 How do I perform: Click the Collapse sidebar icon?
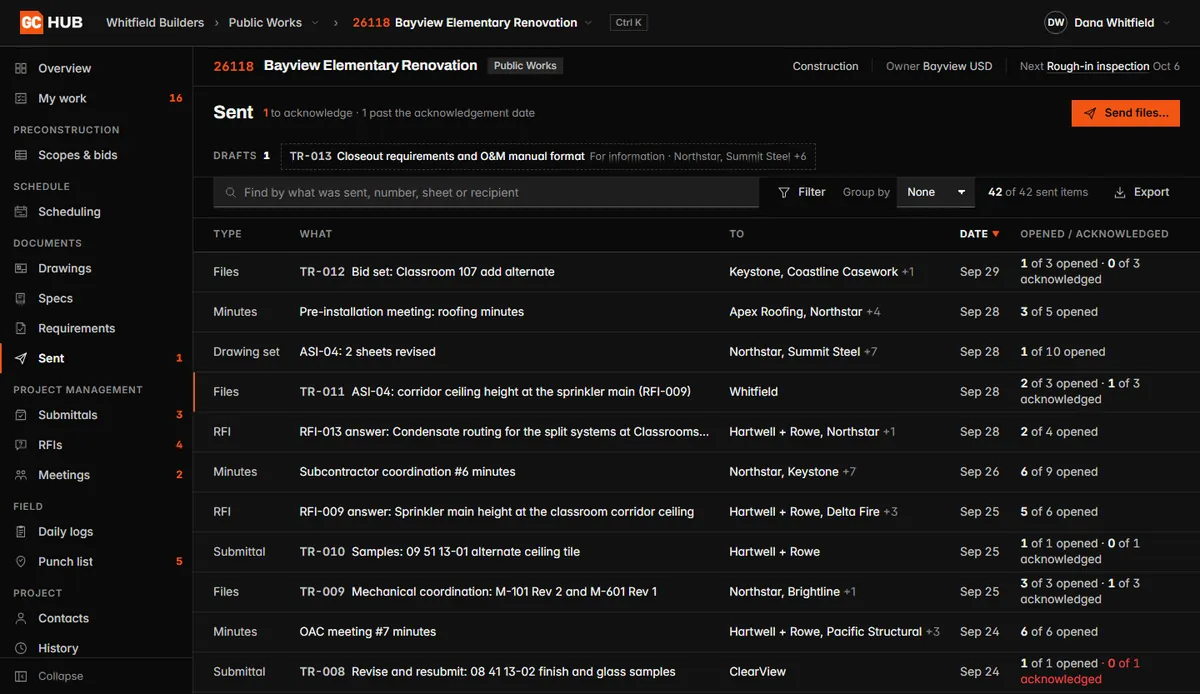pyautogui.click(x=21, y=676)
